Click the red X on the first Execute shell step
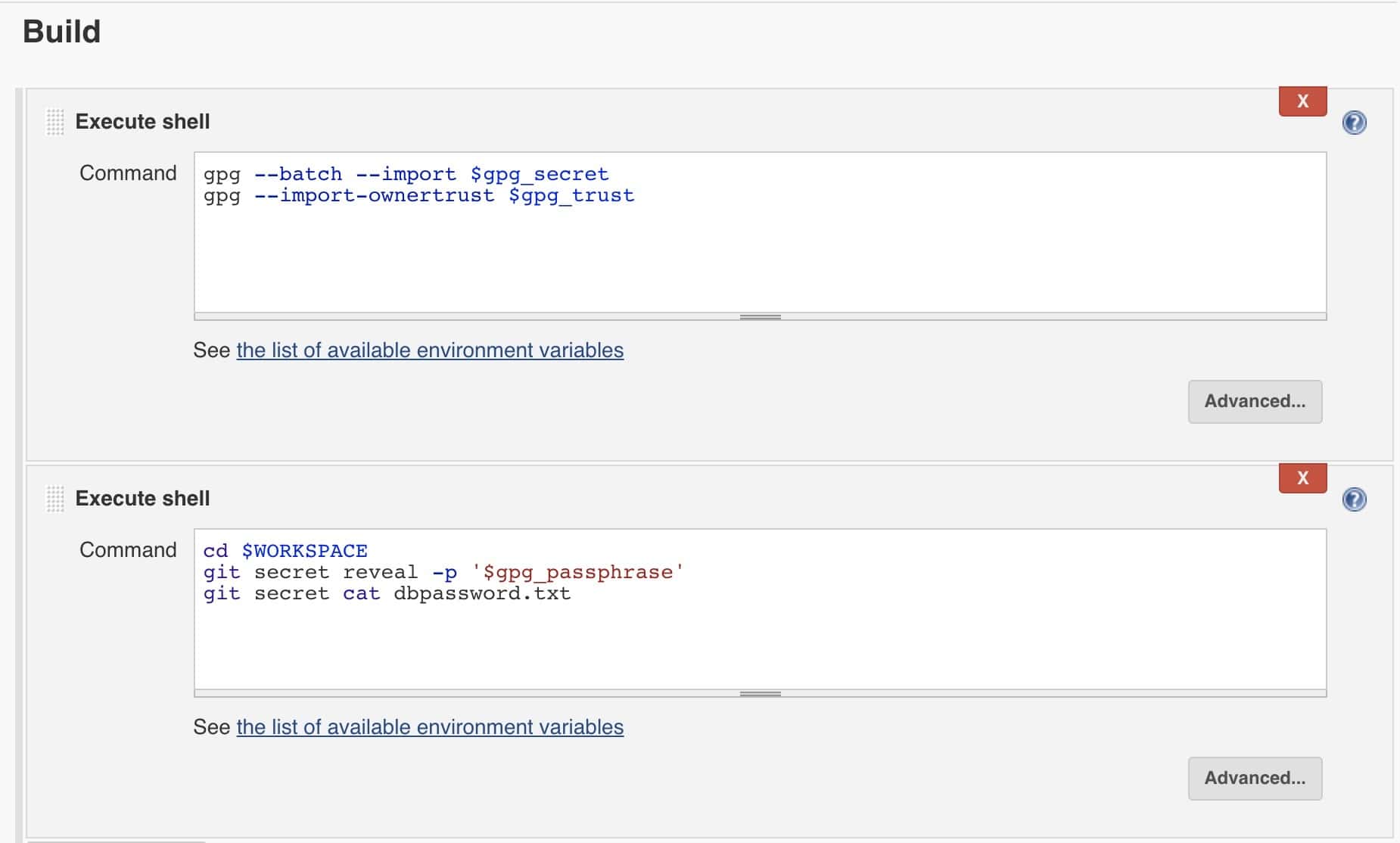Viewport: 1400px width, 843px height. coord(1302,101)
